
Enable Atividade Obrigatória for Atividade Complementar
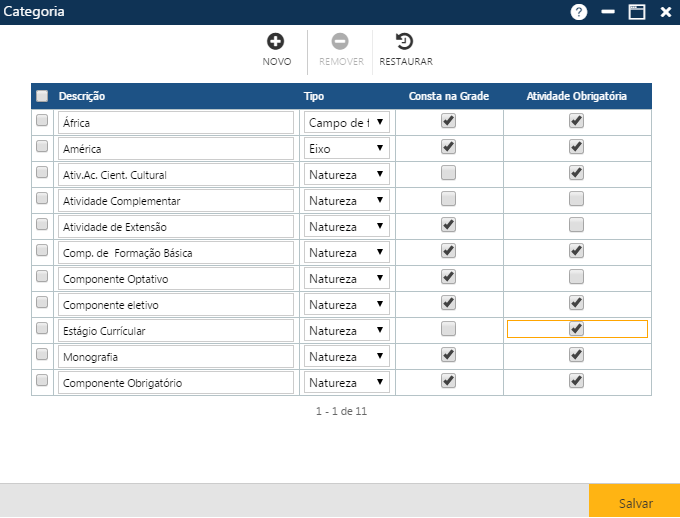(576, 199)
